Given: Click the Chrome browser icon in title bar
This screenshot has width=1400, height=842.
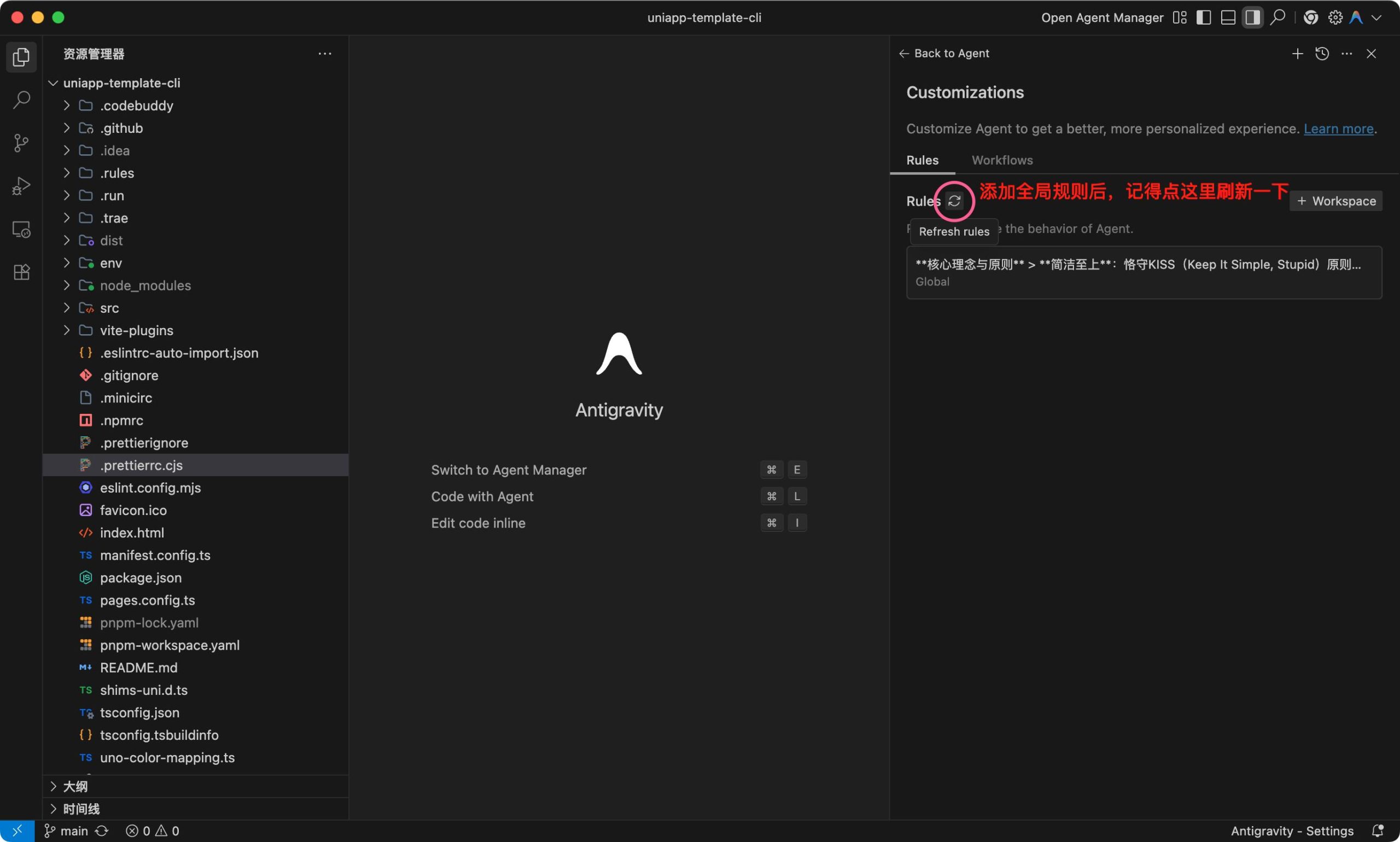Looking at the screenshot, I should pyautogui.click(x=1310, y=17).
